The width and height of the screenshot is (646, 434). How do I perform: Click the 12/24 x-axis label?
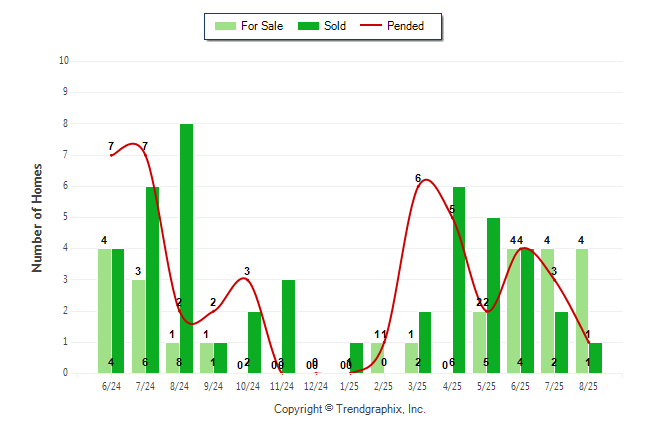tap(316, 386)
